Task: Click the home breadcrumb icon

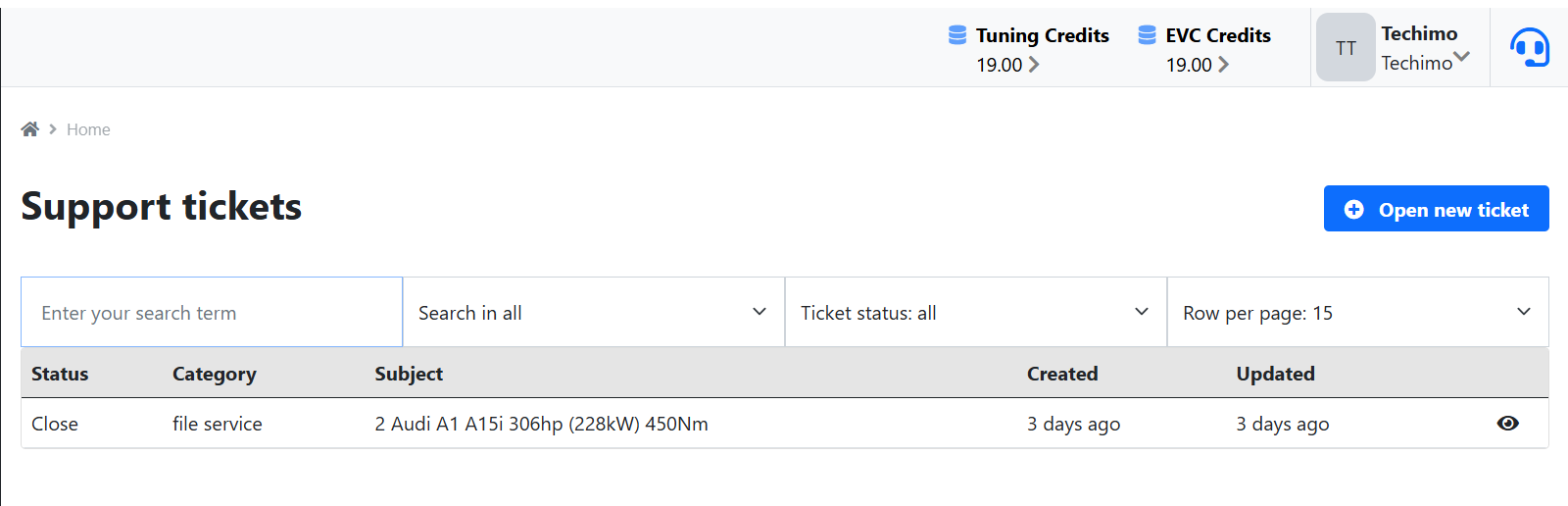Action: (29, 129)
